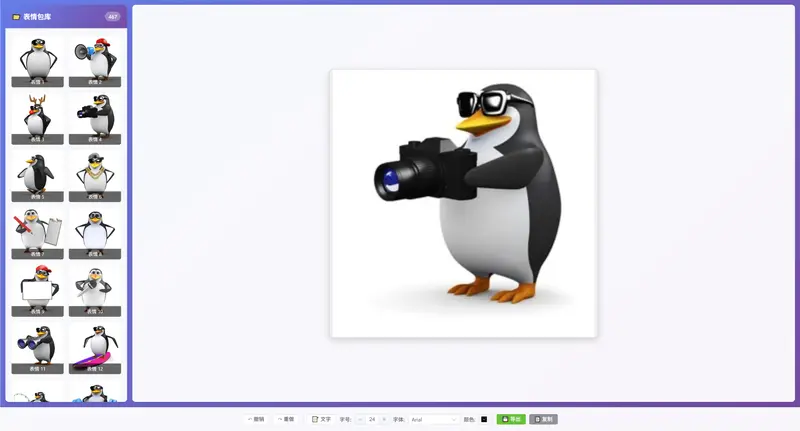The height and width of the screenshot is (431, 800).
Task: Click the 撤销 (undo) button
Action: 256,419
